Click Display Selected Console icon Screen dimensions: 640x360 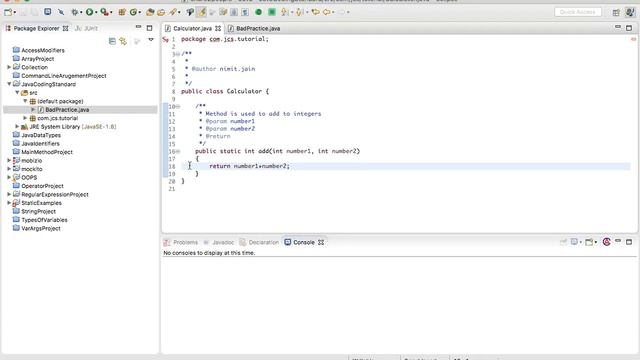574,242
